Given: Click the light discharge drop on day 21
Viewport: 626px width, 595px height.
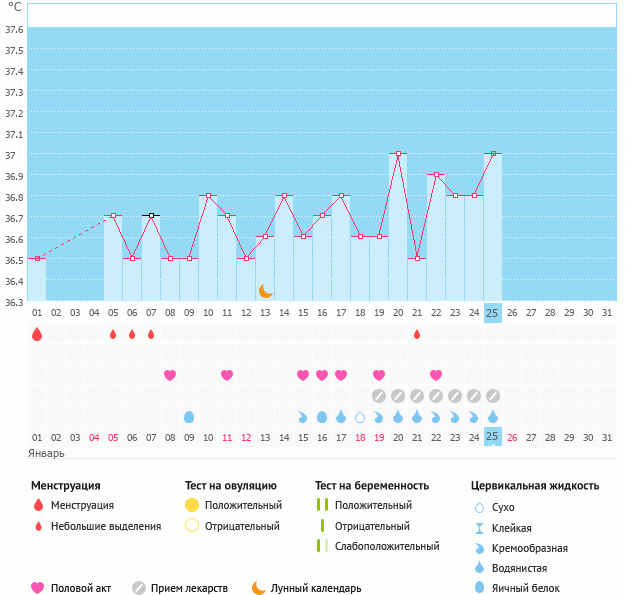Looking at the screenshot, I should [417, 334].
